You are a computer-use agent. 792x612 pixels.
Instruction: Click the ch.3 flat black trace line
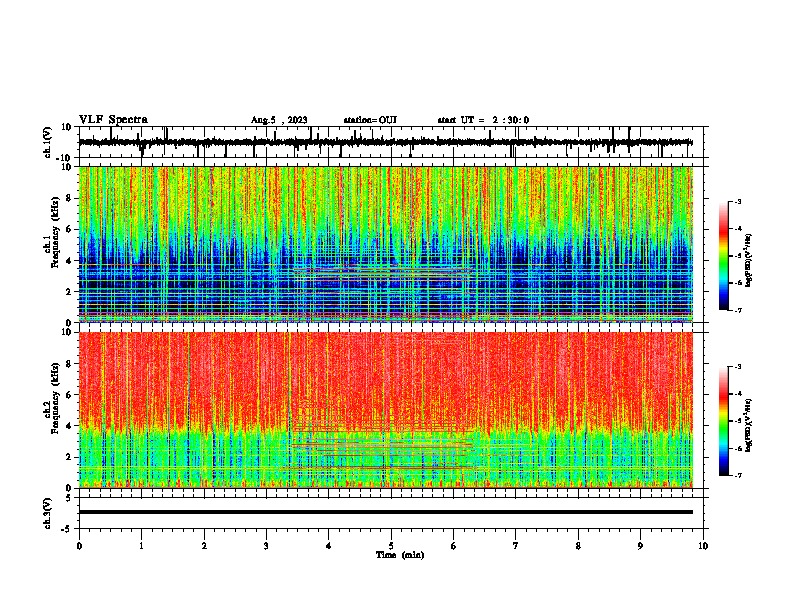tap(386, 512)
